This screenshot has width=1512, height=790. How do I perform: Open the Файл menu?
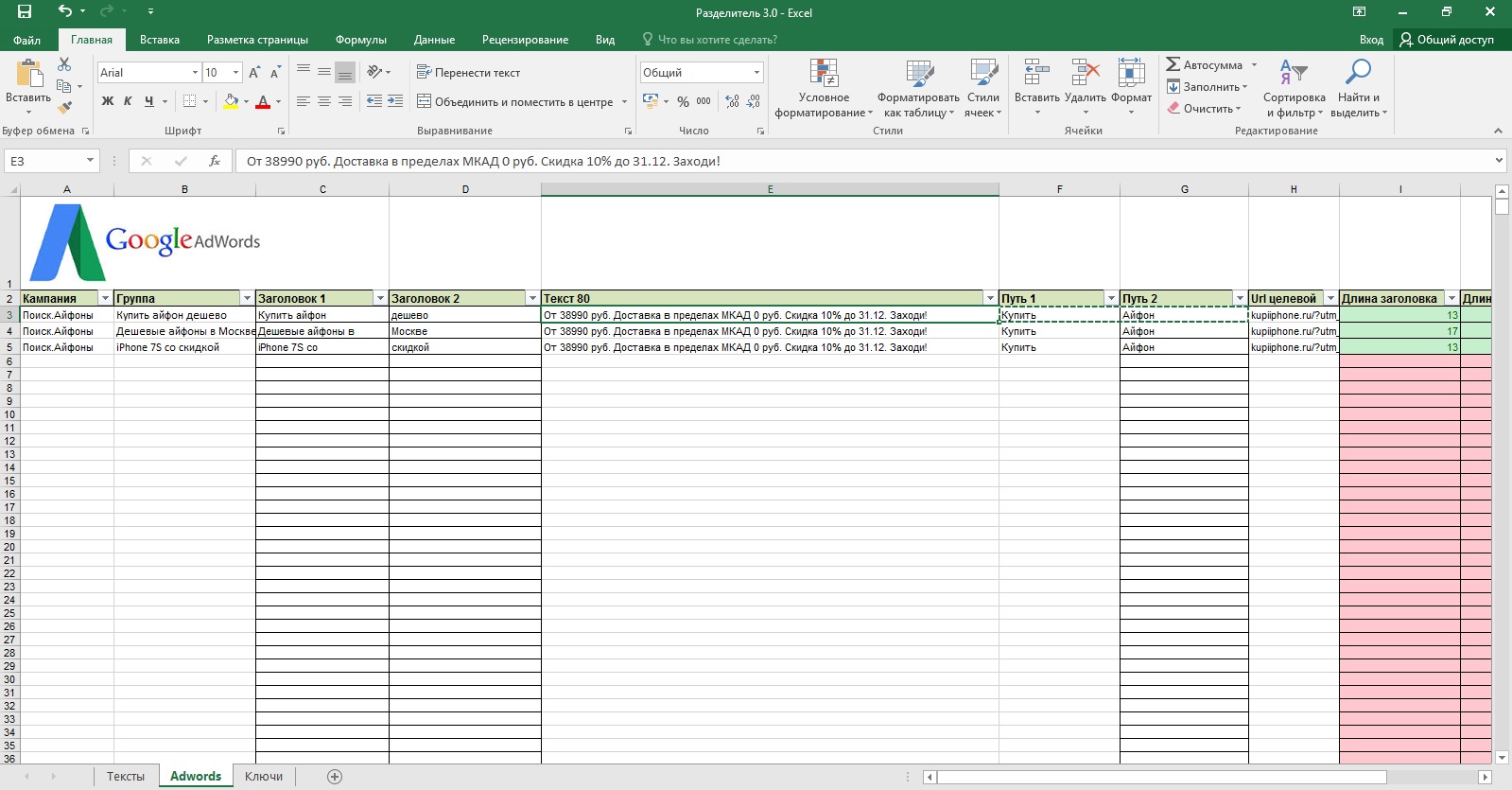[26, 40]
